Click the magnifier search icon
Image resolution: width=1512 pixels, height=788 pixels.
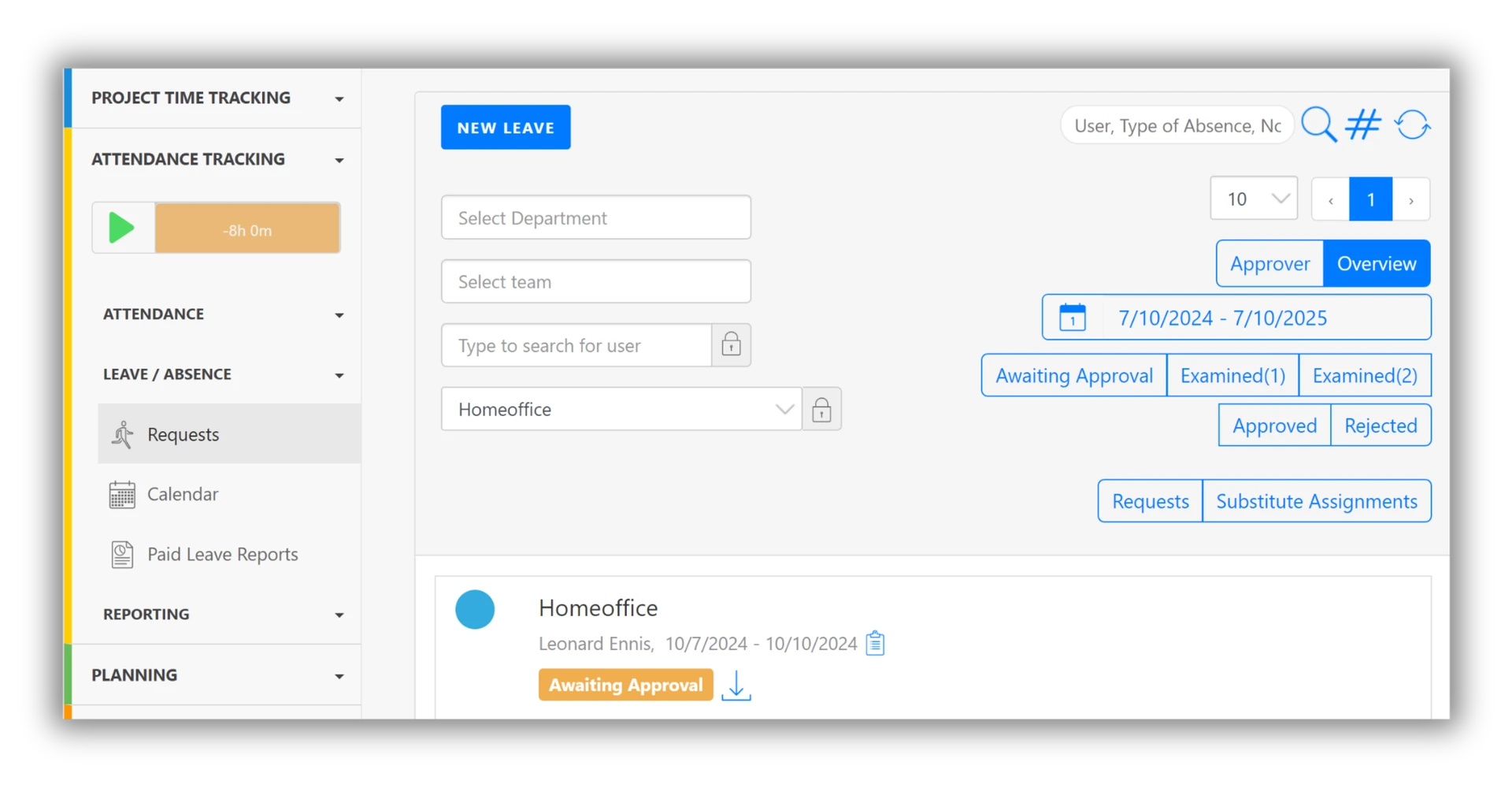(x=1318, y=125)
